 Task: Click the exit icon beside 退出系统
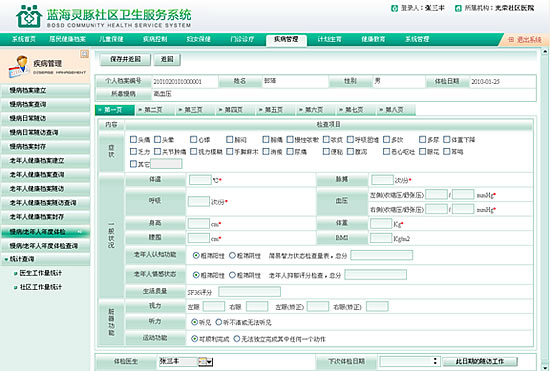pos(511,40)
